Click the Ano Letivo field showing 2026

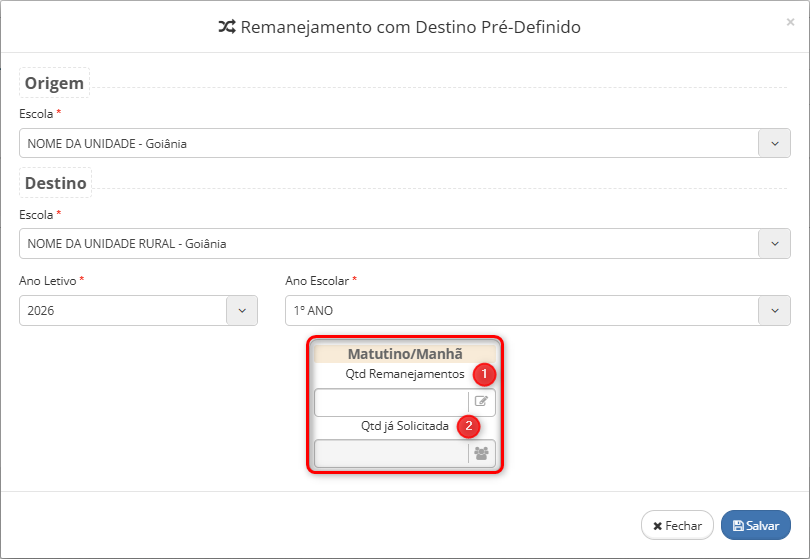[x=123, y=311]
